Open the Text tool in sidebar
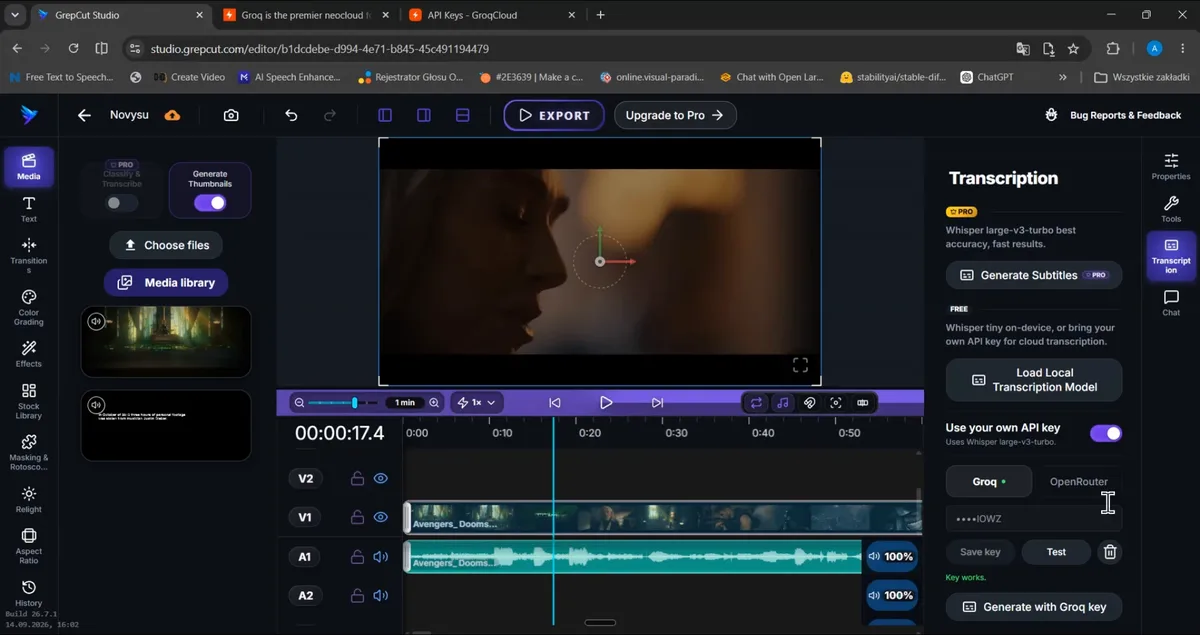This screenshot has width=1200, height=635. (29, 209)
